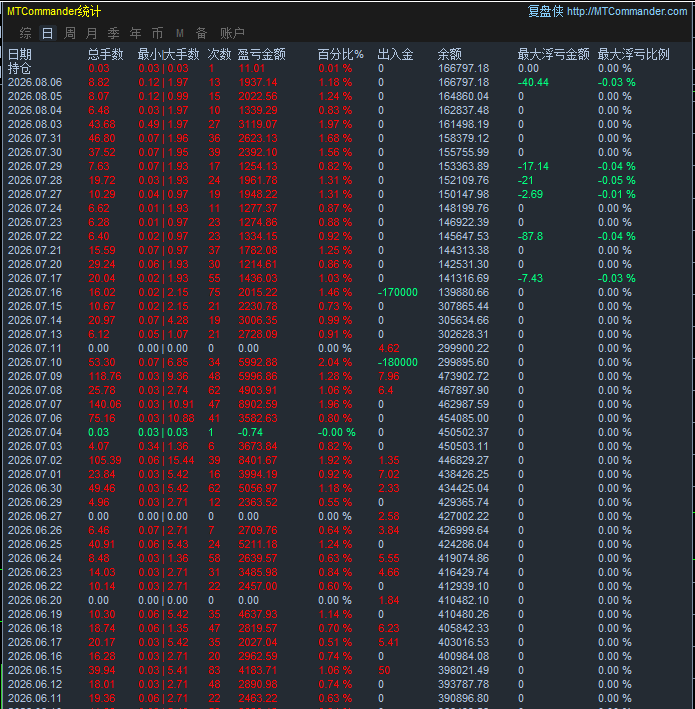Select the 2026.06.27 date row
The width and height of the screenshot is (695, 709).
coord(35,517)
